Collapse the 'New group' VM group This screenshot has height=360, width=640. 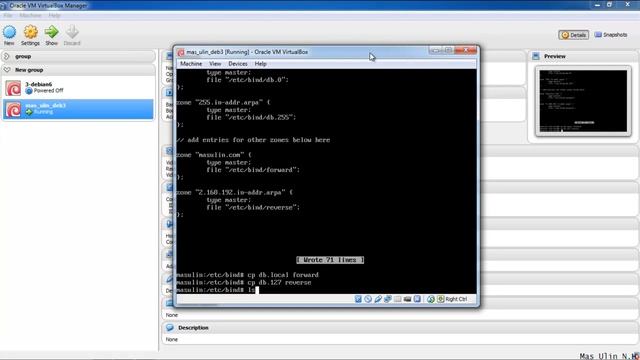coord(7,70)
